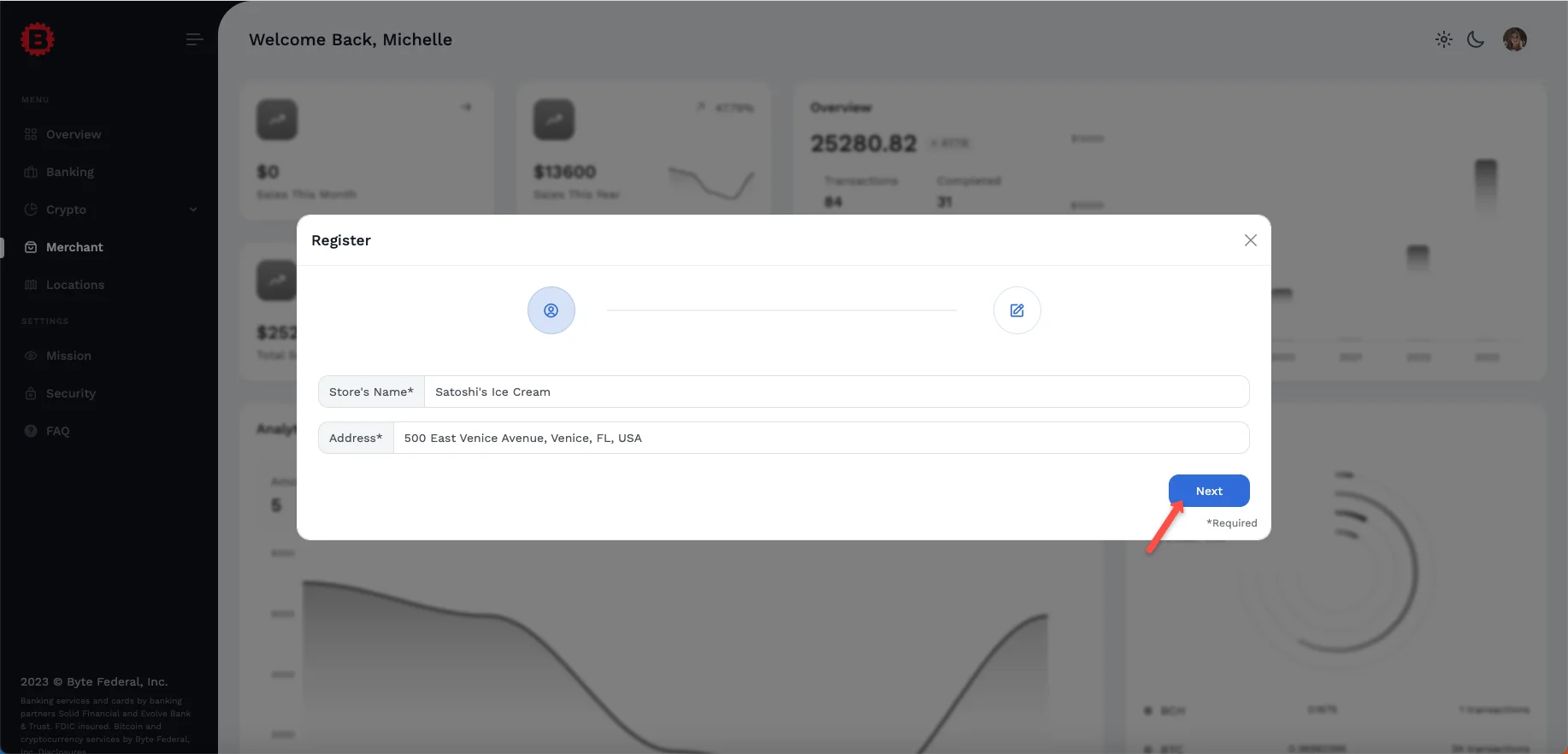This screenshot has height=754, width=1568.
Task: Select Merchant in the sidebar menu
Action: (x=74, y=247)
